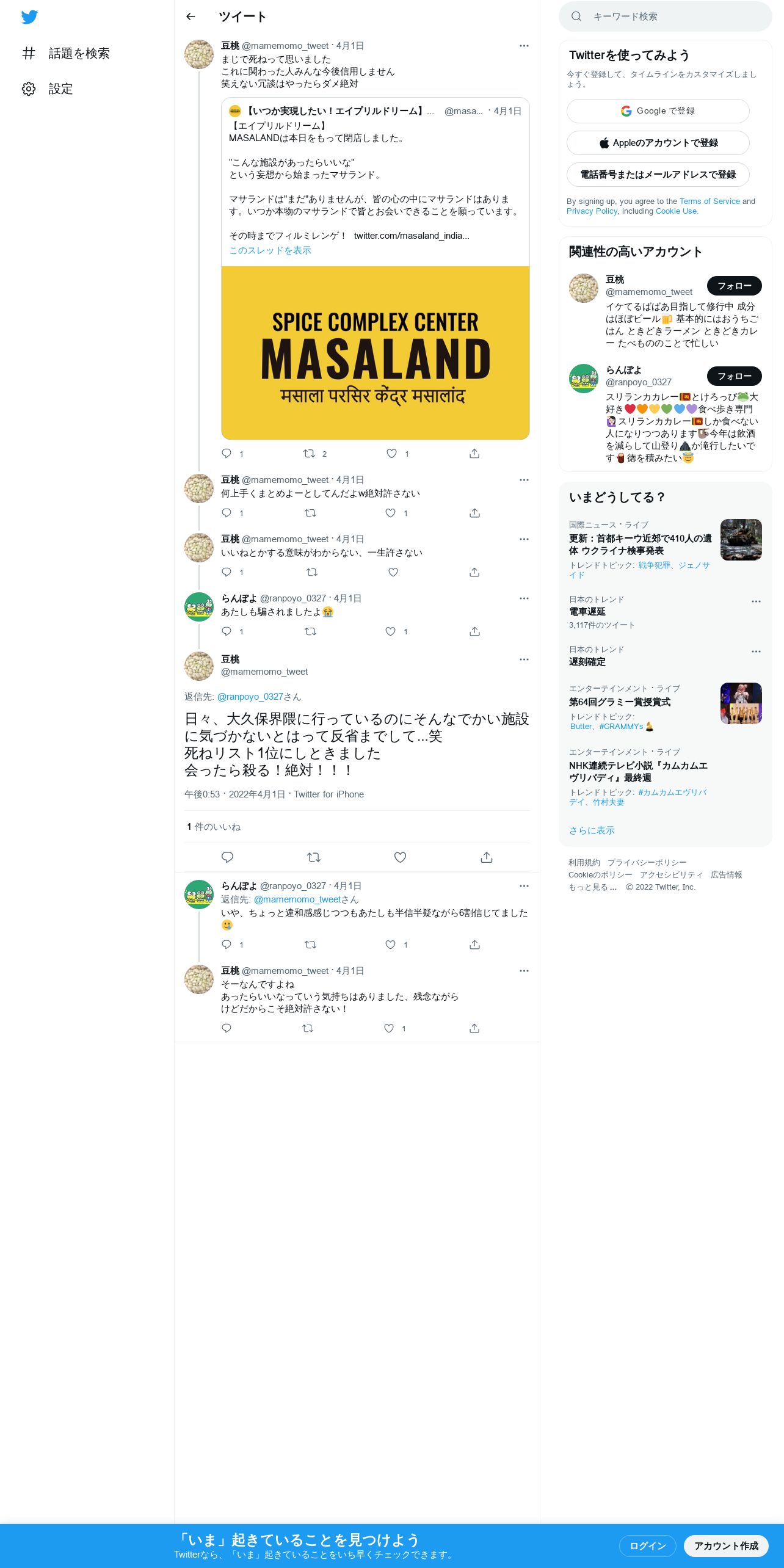Click the share icon under the MASALAND image
This screenshot has width=784, height=1568.
474,454
